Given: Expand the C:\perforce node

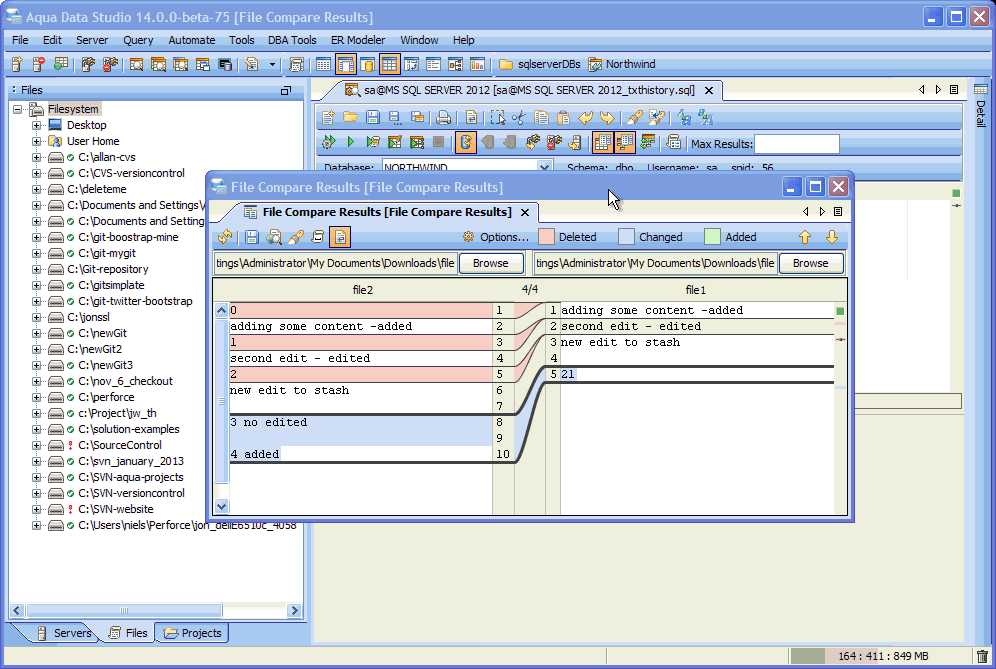Looking at the screenshot, I should pos(36,397).
